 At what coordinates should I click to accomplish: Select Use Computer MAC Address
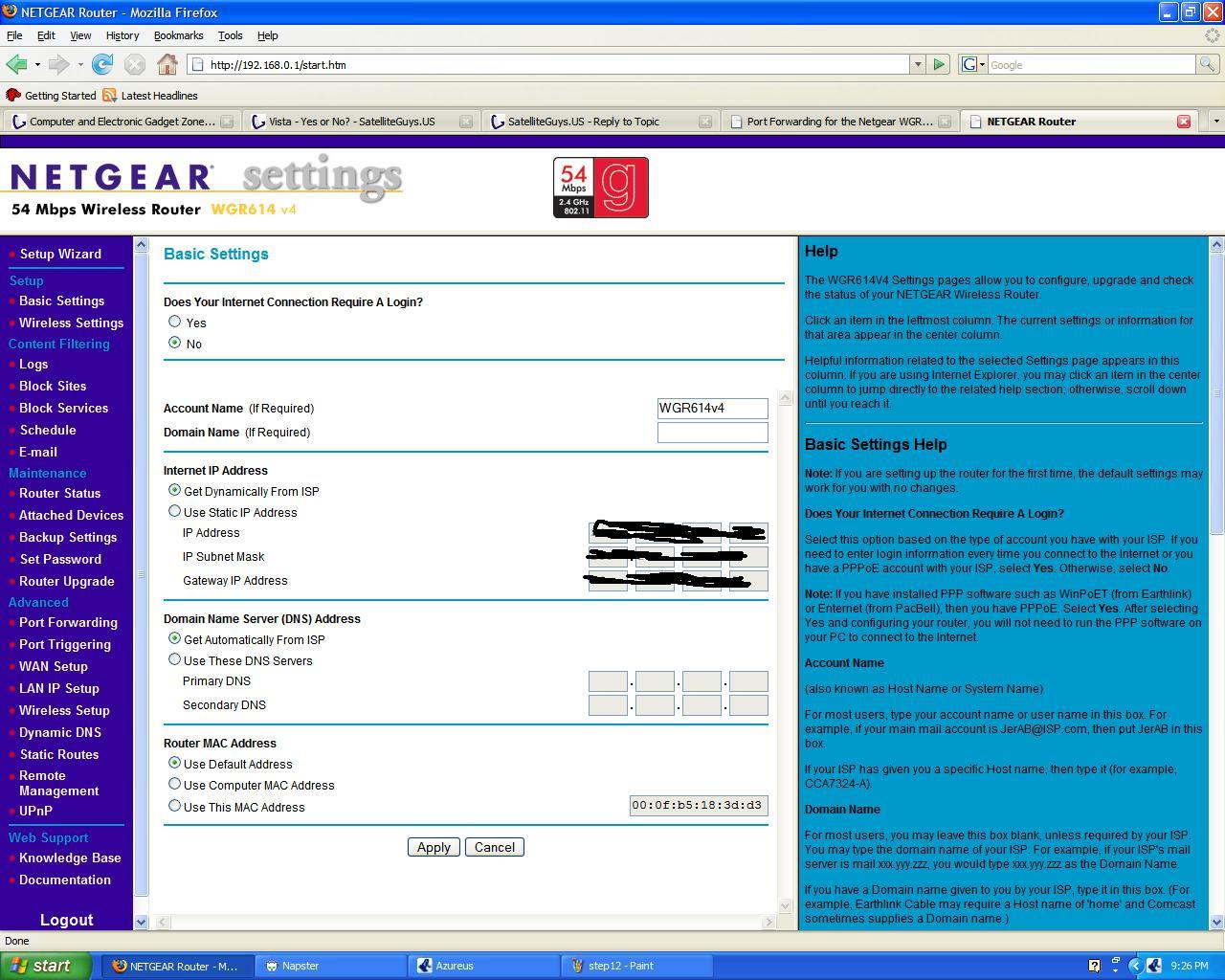(x=174, y=784)
